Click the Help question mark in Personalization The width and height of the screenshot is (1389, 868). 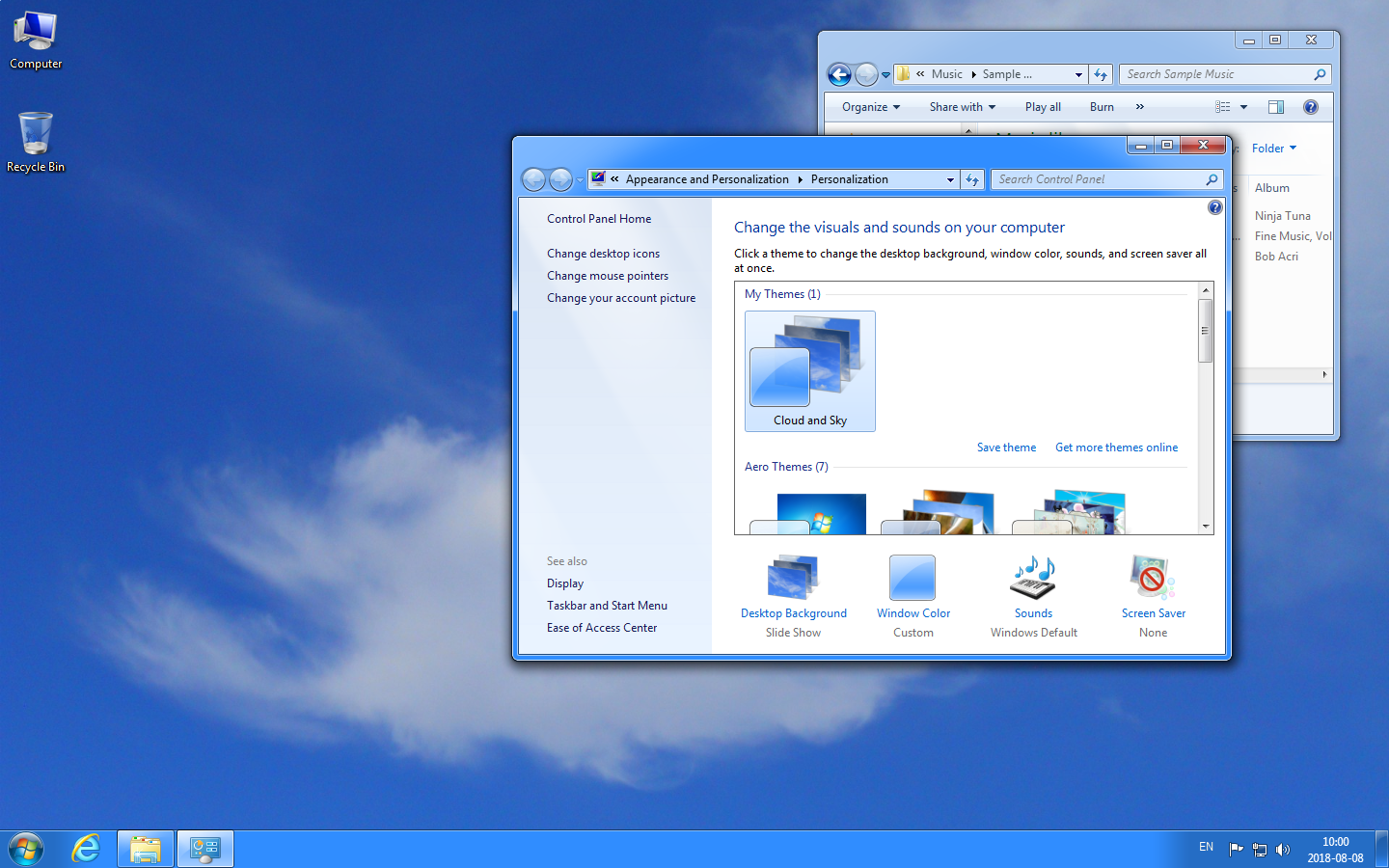point(1214,206)
